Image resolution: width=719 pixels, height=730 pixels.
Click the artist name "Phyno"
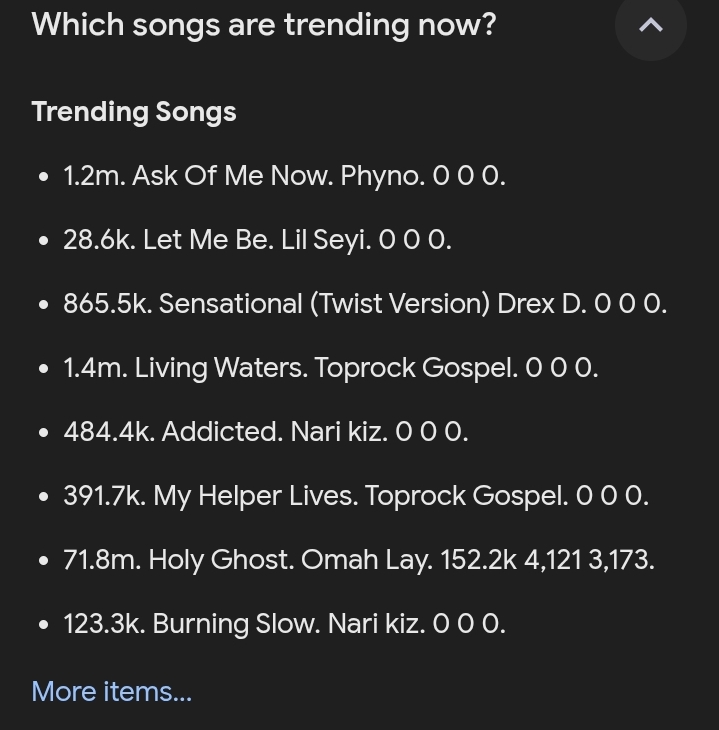coord(381,176)
